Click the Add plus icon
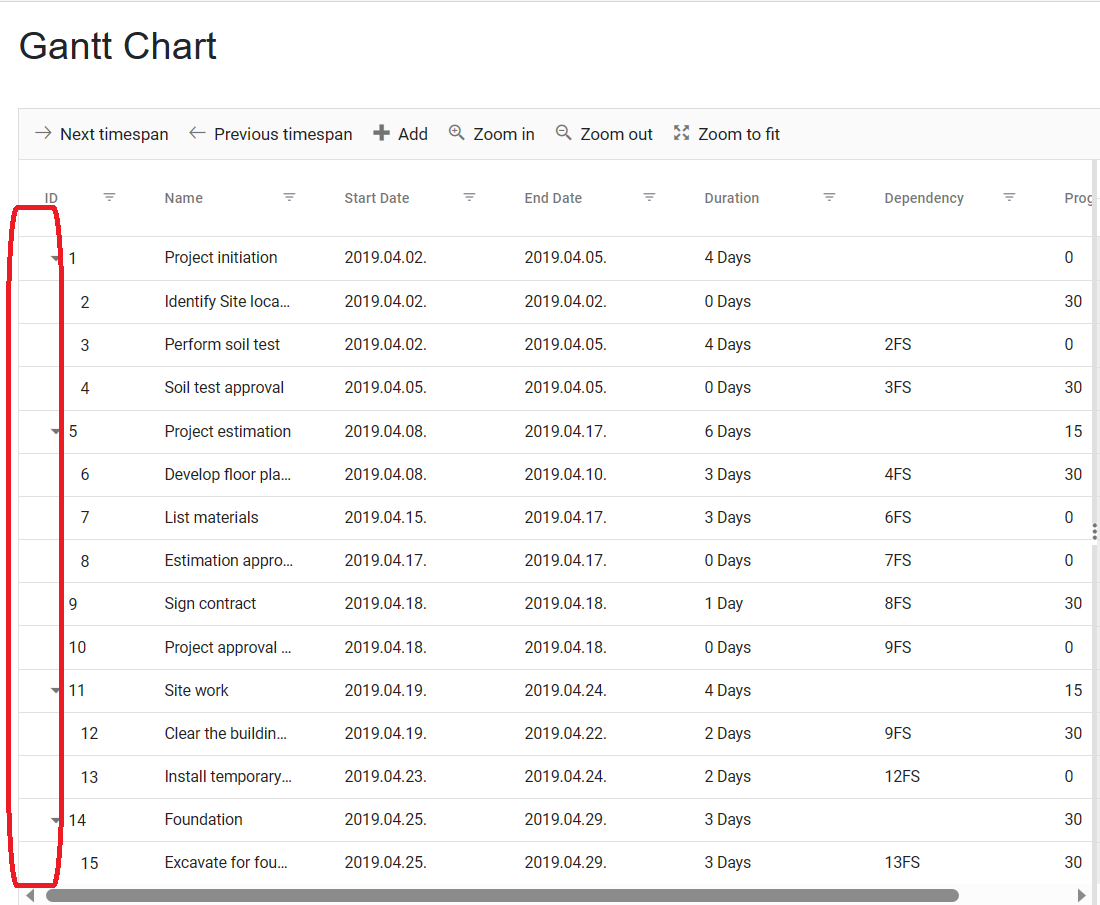Viewport: 1100px width, 905px height. coord(381,133)
